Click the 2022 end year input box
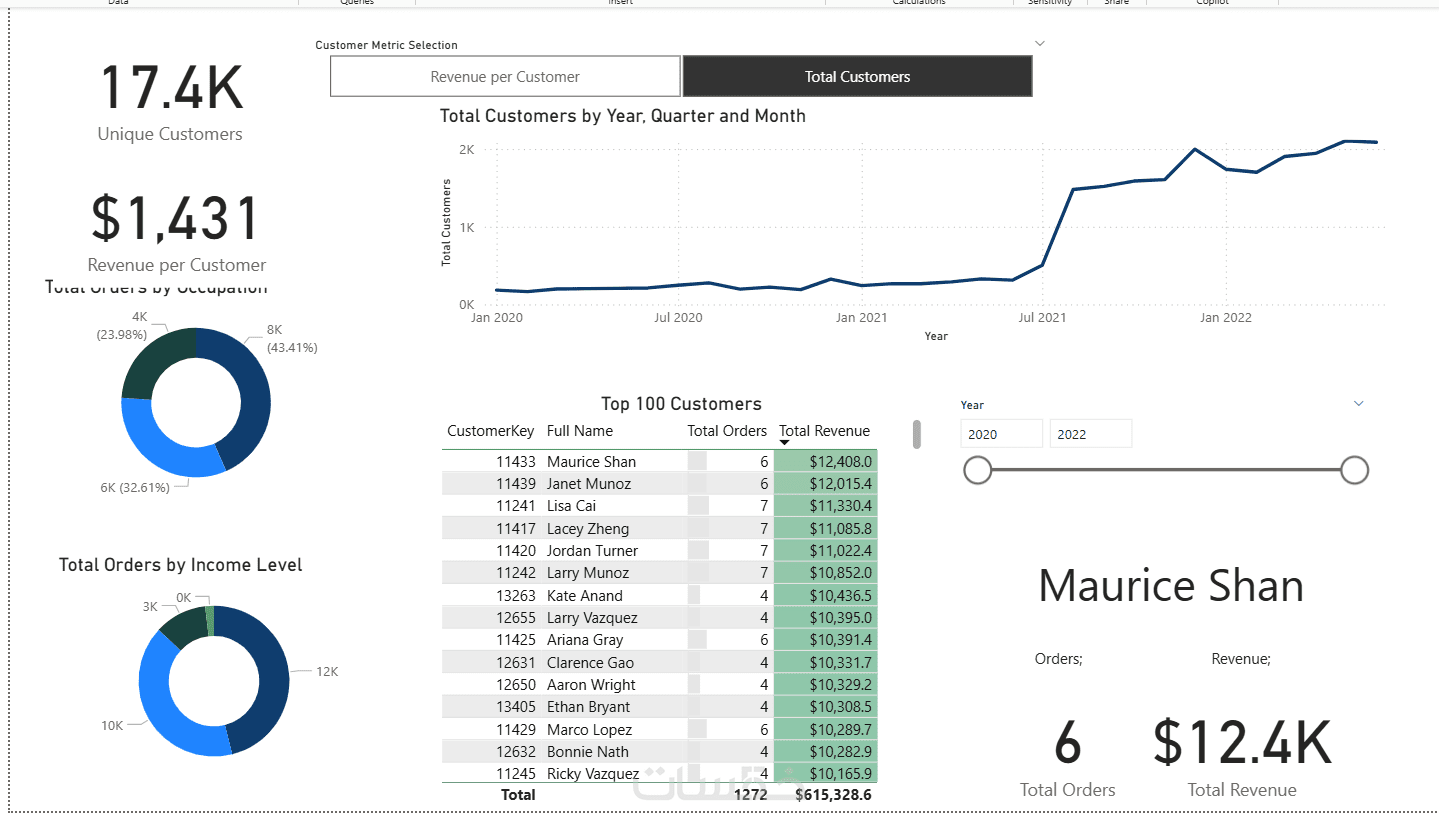Image resolution: width=1439 pixels, height=817 pixels. (x=1091, y=434)
